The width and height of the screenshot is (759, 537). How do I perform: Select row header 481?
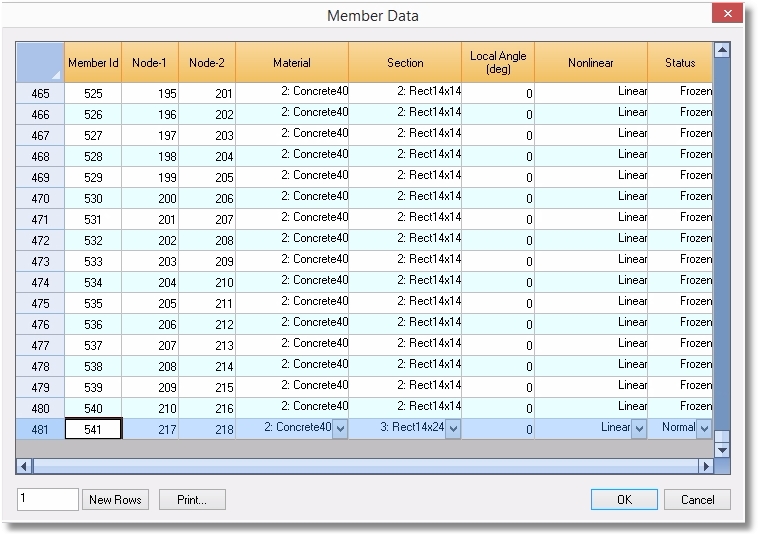[41, 429]
